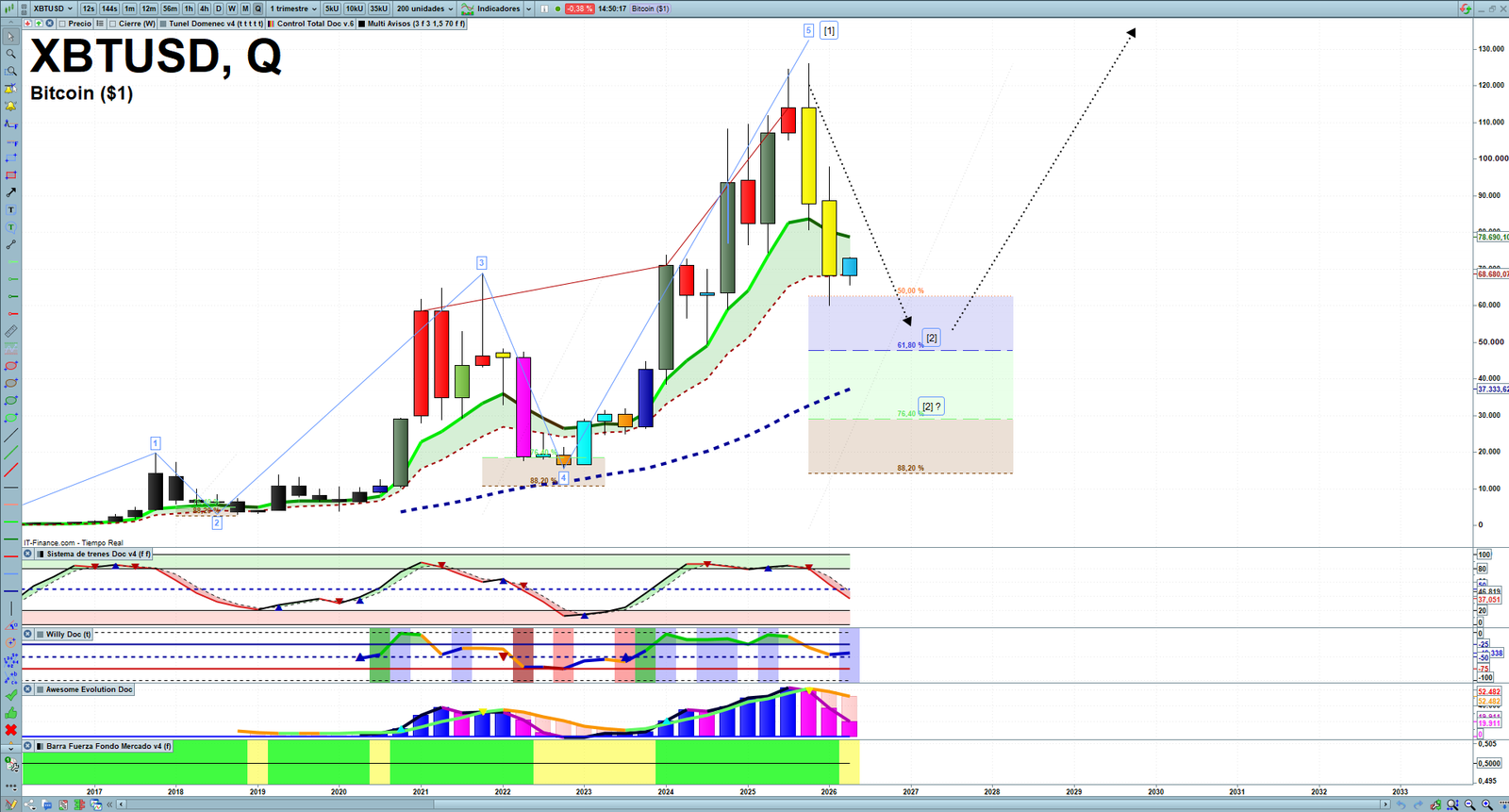
Task: Select the magnifier zoom tool
Action: [10, 54]
